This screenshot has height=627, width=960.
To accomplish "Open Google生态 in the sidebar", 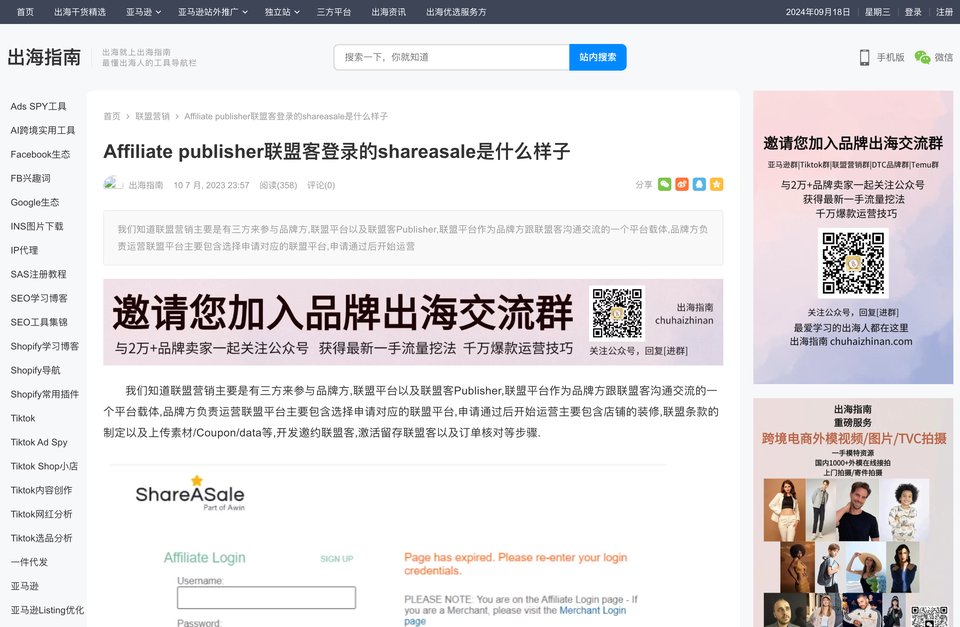I will point(35,203).
